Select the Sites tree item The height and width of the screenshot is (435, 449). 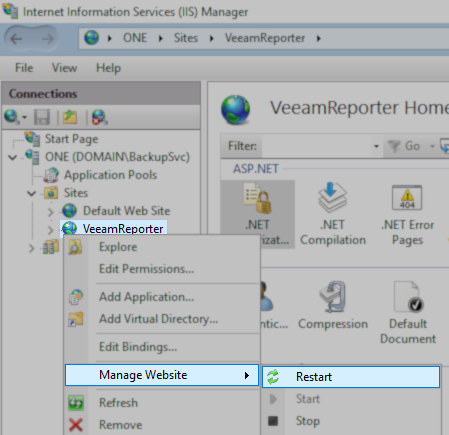tap(76, 193)
